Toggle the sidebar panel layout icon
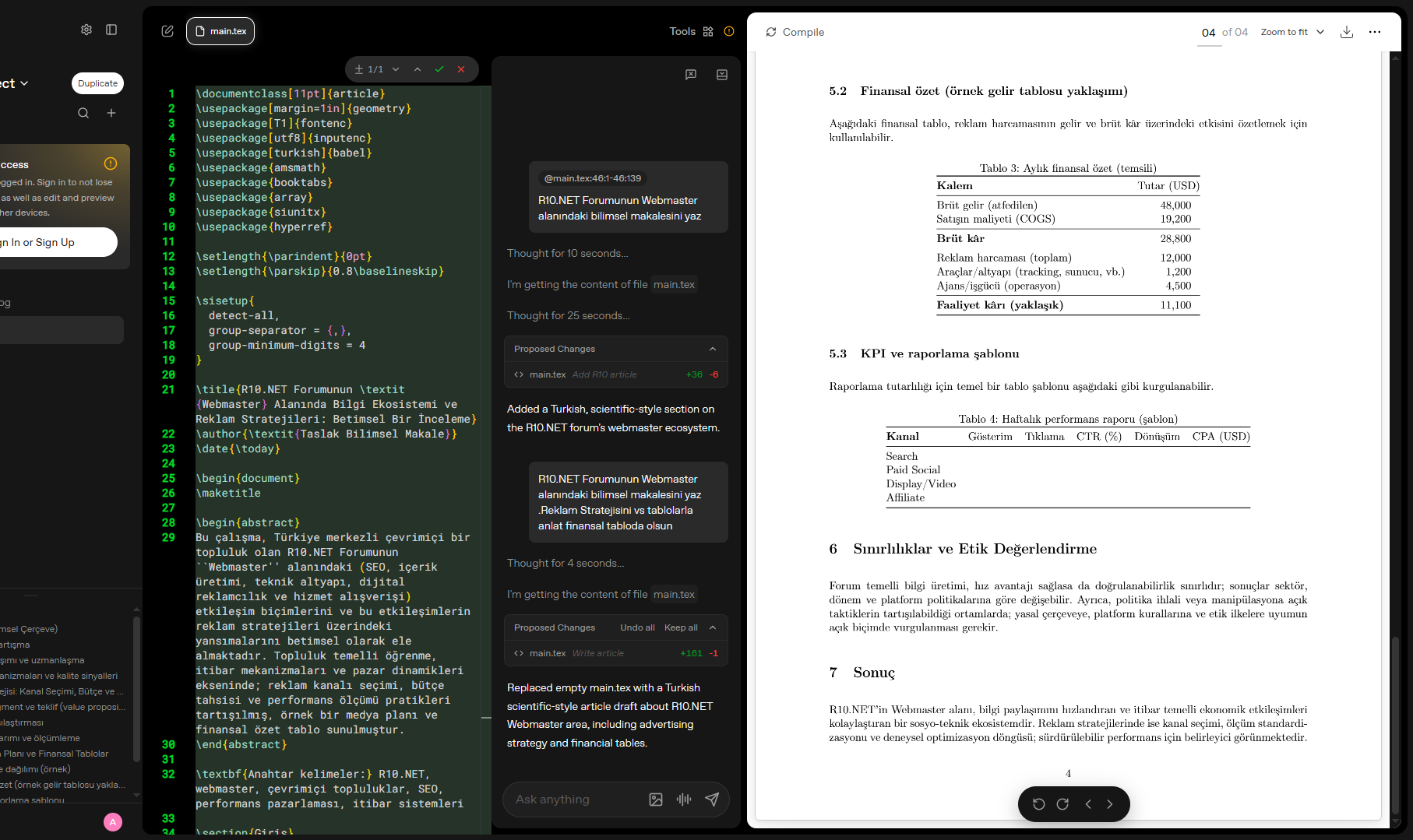The image size is (1413, 840). click(111, 30)
